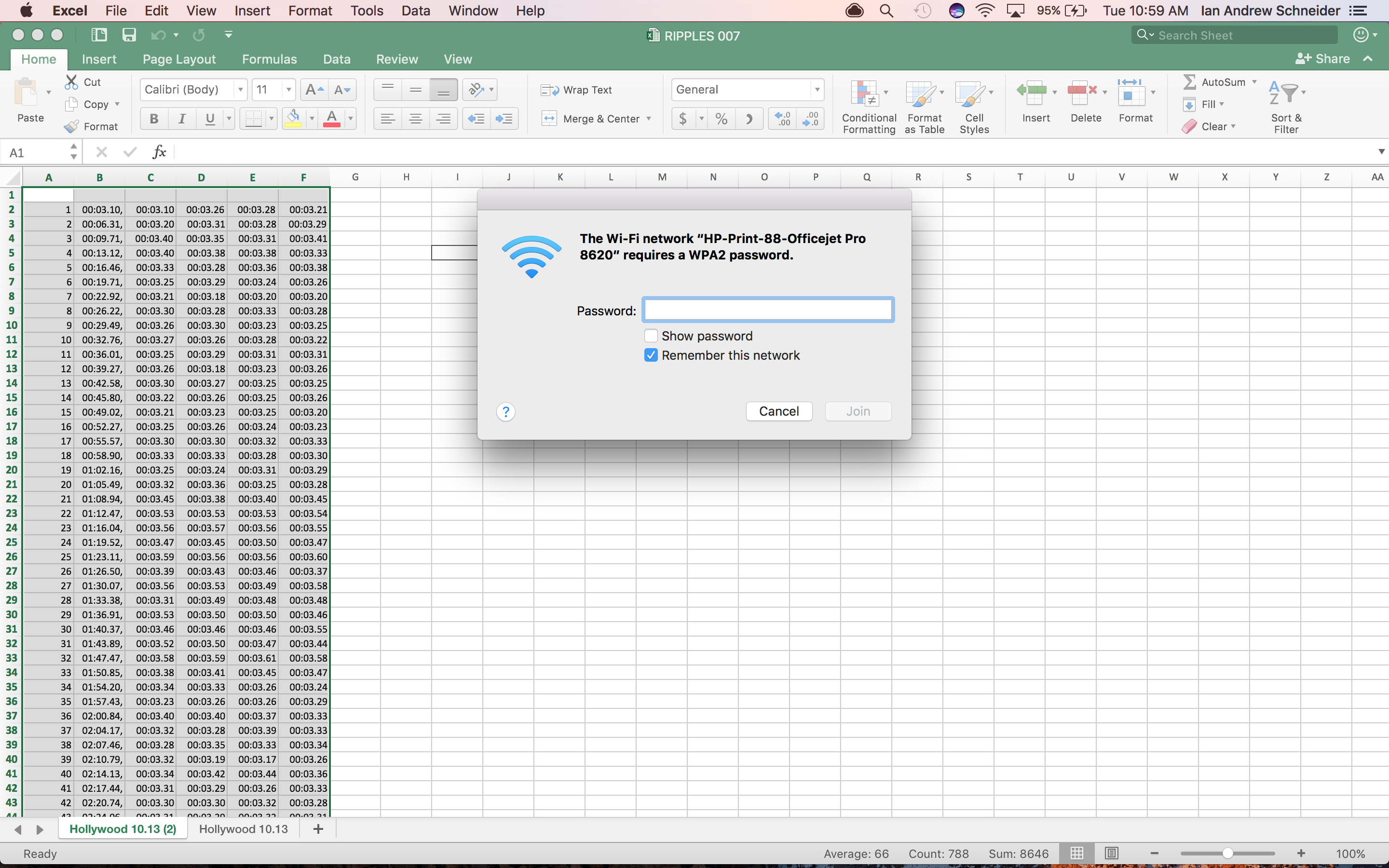Click the Percent style icon
The width and height of the screenshot is (1389, 868).
722,119
